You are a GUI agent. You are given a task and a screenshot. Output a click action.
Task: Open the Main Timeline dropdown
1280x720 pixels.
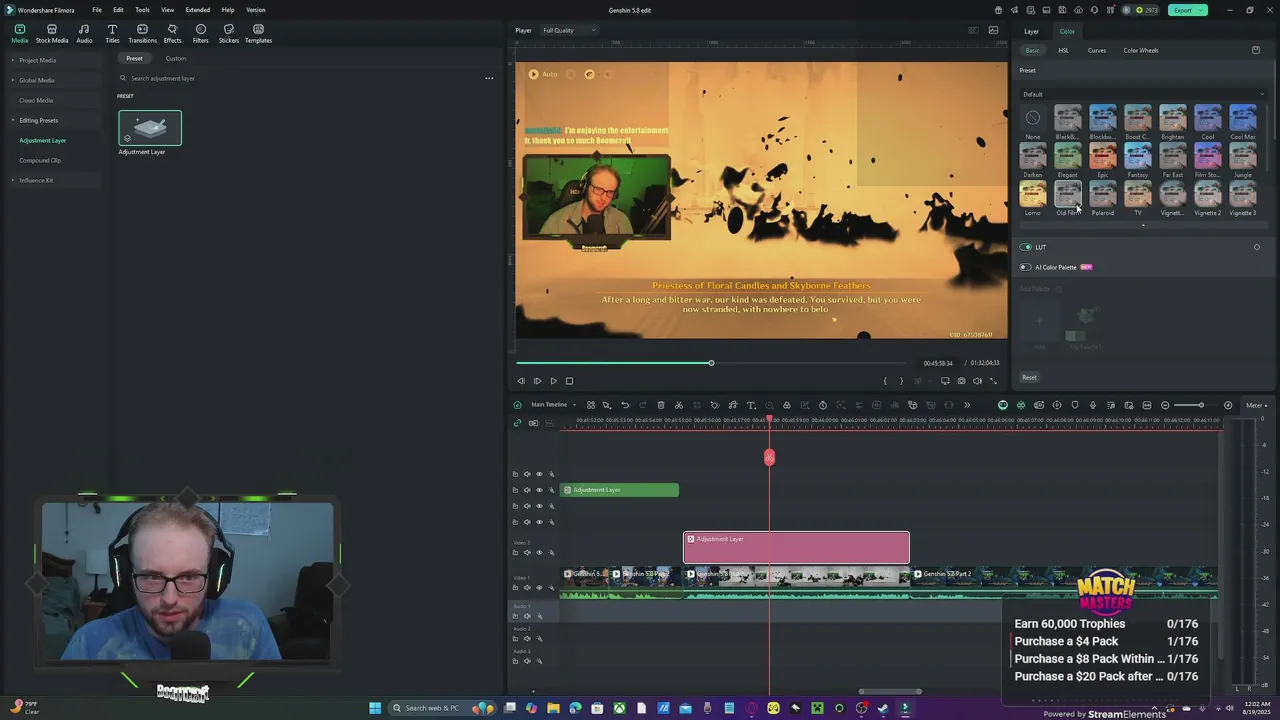click(553, 405)
